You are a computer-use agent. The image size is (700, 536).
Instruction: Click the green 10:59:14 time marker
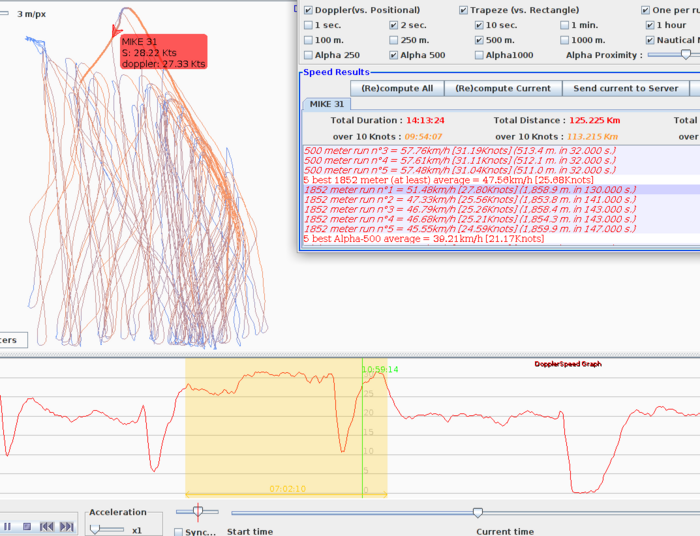tap(380, 369)
